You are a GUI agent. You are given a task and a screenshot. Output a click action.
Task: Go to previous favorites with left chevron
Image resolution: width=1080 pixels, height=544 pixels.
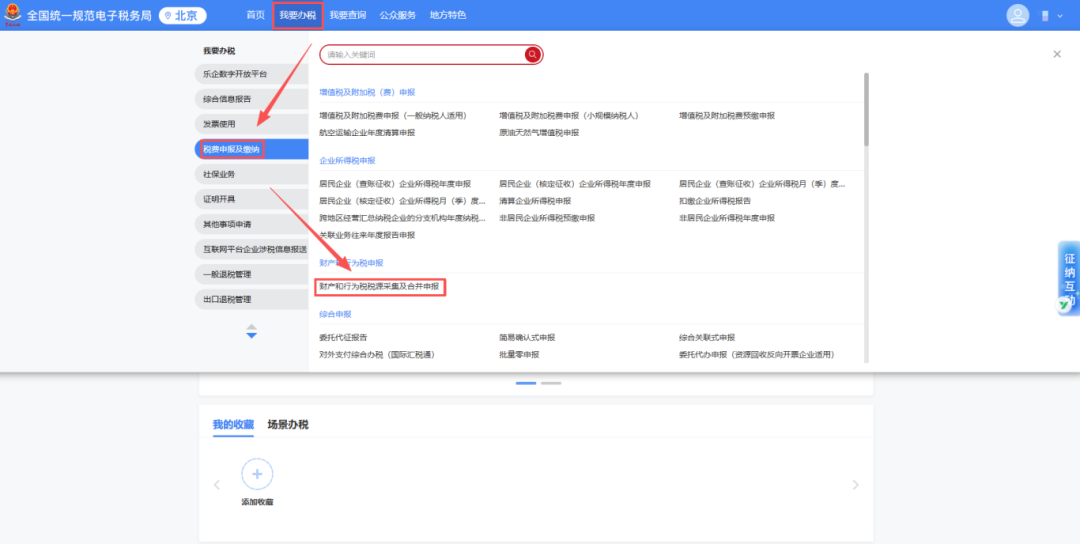217,485
